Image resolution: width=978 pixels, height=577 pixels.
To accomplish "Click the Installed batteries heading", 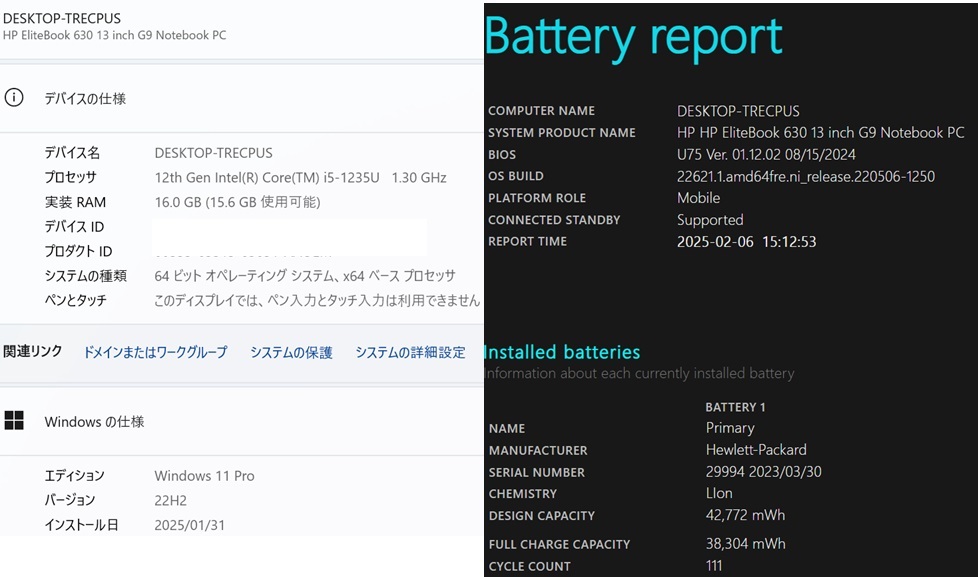I will [562, 352].
